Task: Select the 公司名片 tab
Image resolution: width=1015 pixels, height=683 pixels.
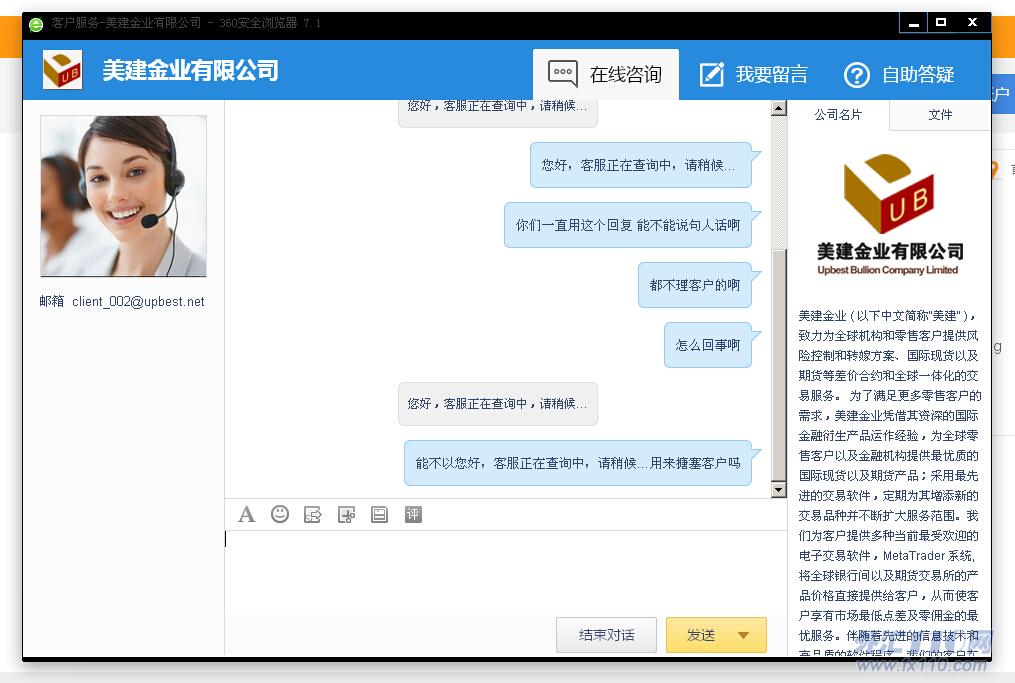Action: tap(838, 115)
